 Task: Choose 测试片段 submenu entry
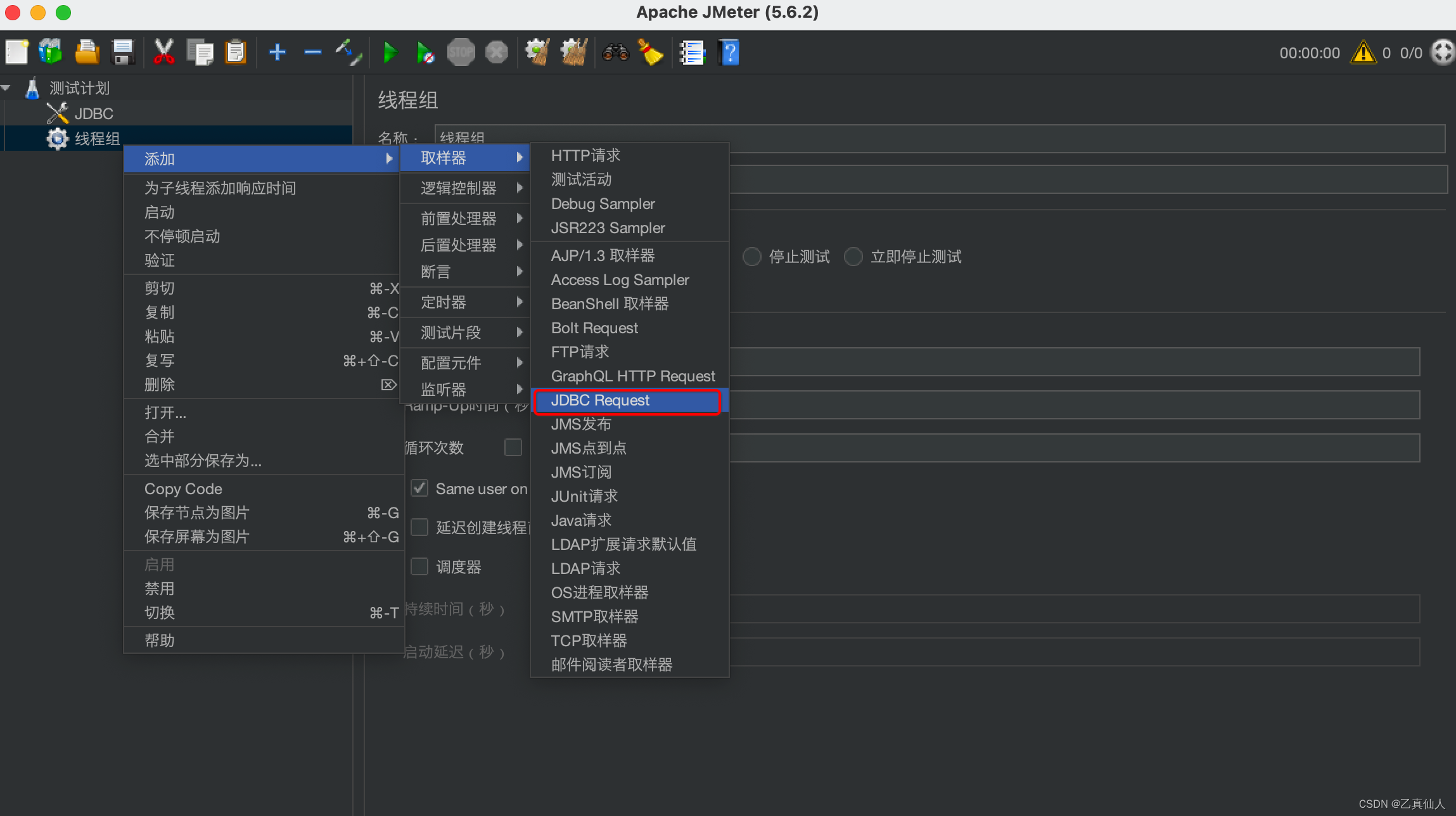(x=466, y=333)
